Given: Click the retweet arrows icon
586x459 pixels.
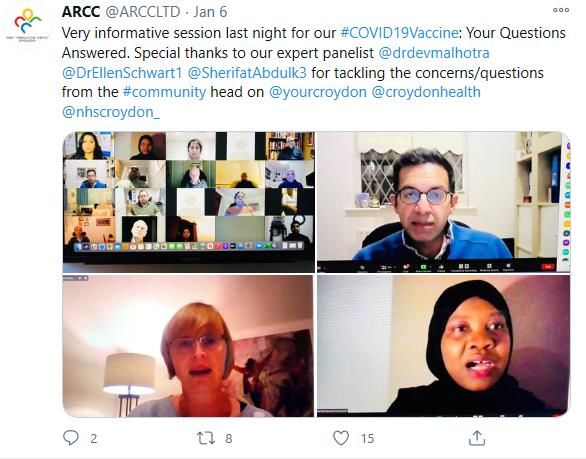Looking at the screenshot, I should (x=206, y=438).
